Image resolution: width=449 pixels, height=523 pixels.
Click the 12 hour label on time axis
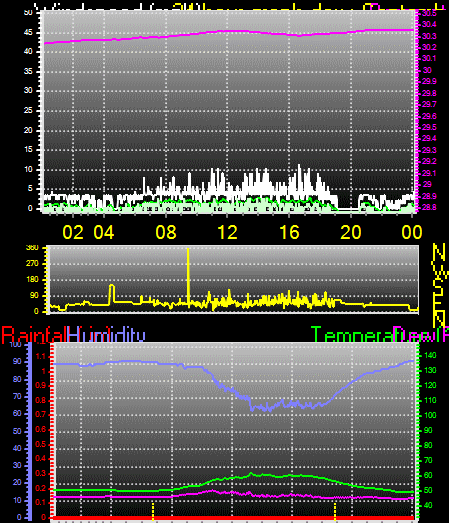coord(227,232)
